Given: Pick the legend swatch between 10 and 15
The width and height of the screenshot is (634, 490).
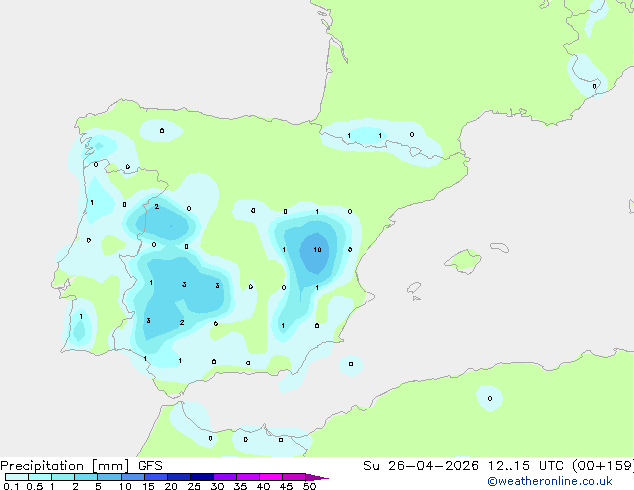Looking at the screenshot, I should [x=132, y=477].
